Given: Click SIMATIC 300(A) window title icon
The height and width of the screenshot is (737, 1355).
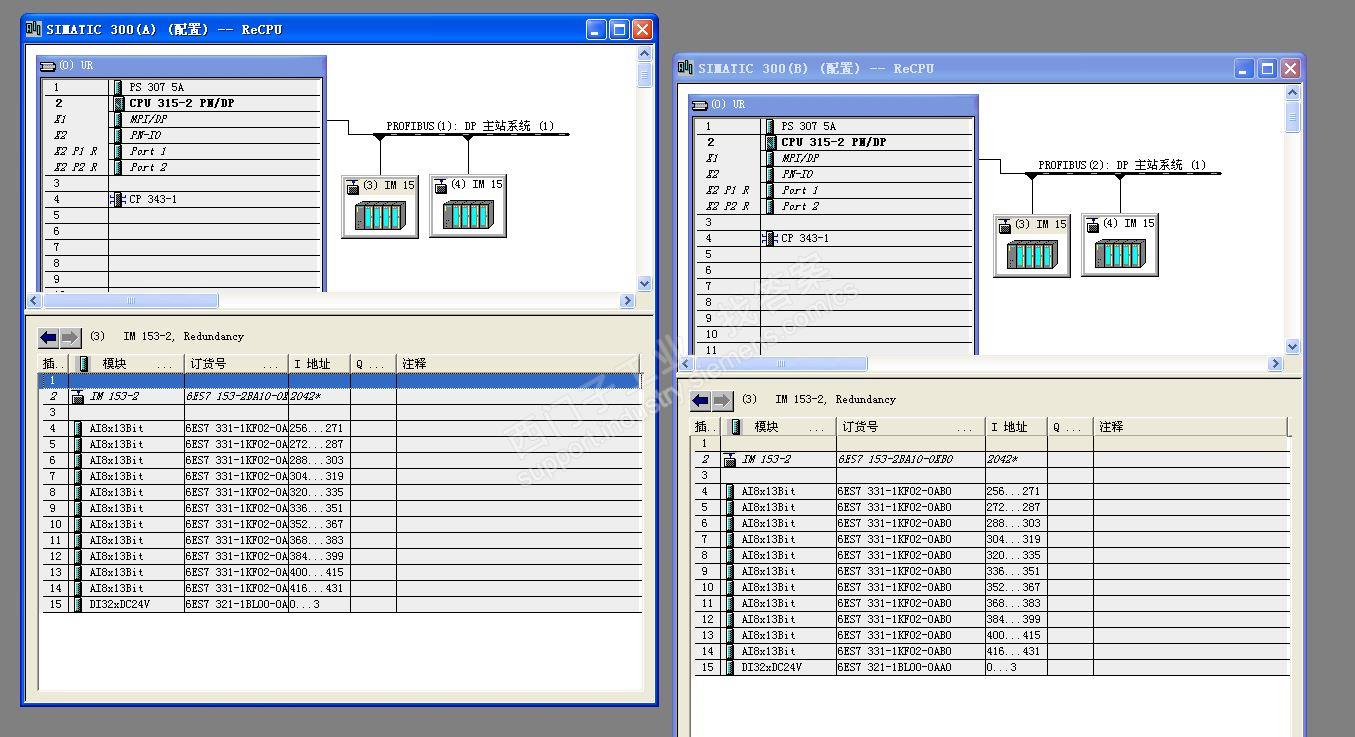Looking at the screenshot, I should tap(34, 29).
